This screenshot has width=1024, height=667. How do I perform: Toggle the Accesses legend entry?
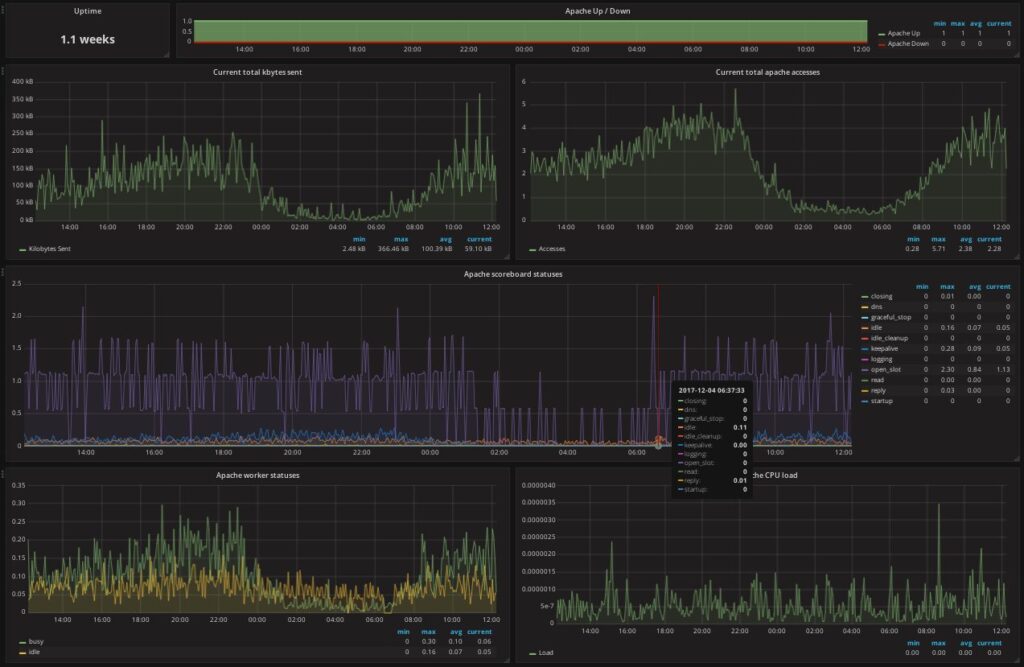click(x=553, y=249)
